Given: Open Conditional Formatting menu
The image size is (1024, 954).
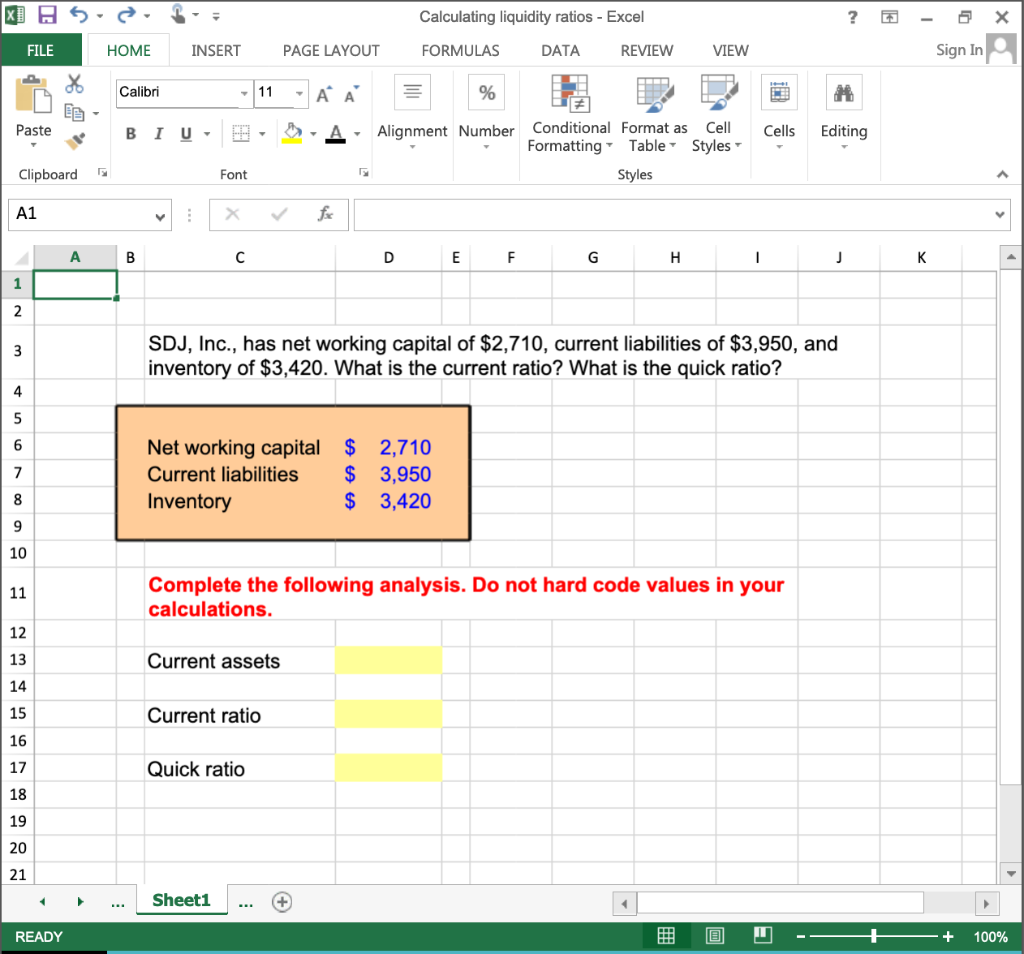Looking at the screenshot, I should click(569, 114).
